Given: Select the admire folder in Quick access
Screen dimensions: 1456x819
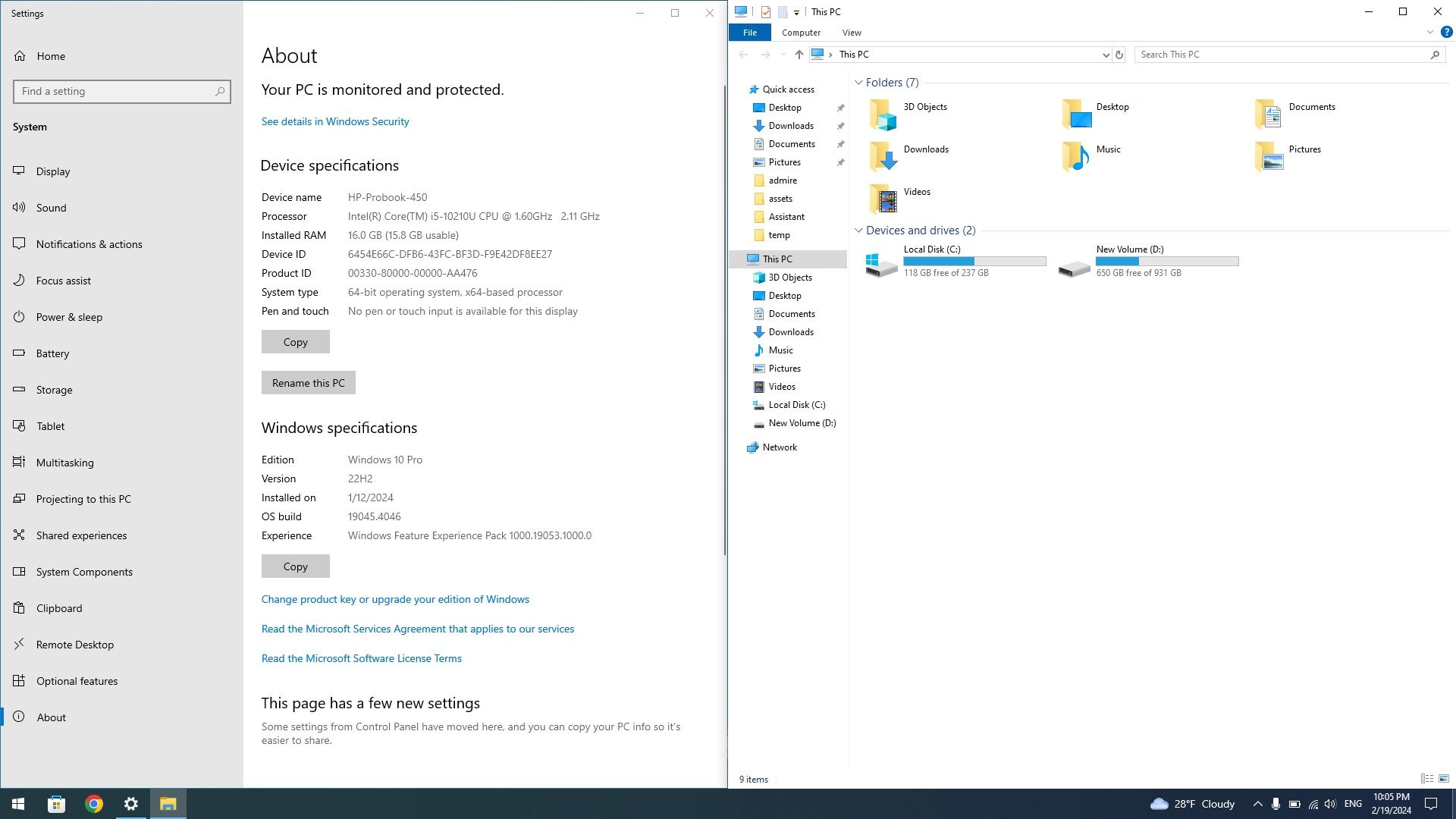Looking at the screenshot, I should point(783,180).
